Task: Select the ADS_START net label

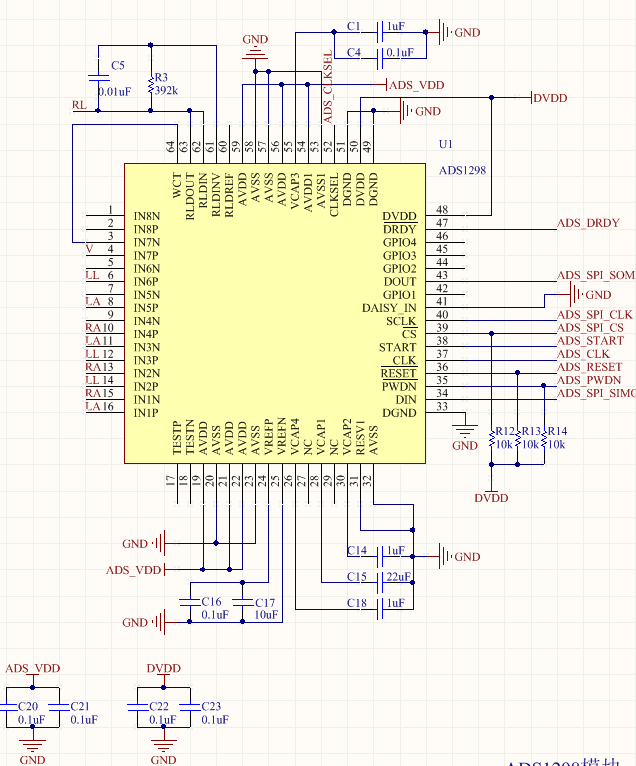Action: click(590, 340)
